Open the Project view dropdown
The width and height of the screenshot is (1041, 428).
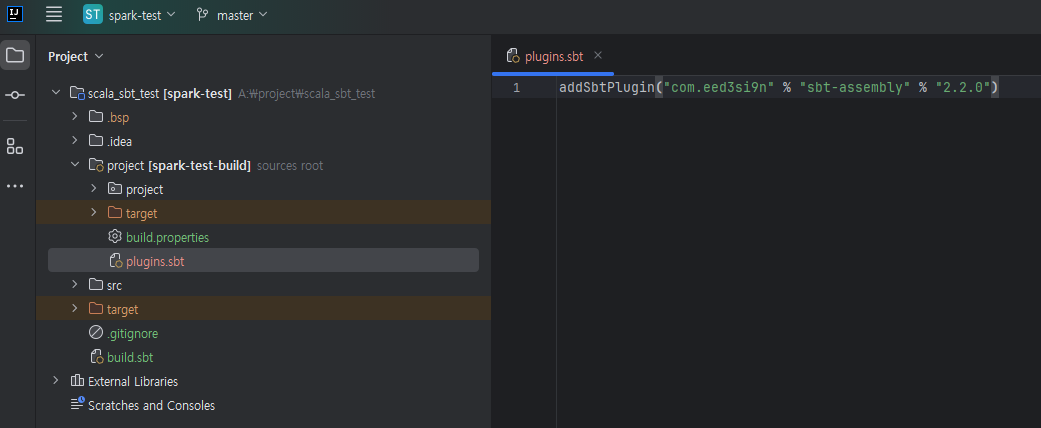[x=76, y=56]
